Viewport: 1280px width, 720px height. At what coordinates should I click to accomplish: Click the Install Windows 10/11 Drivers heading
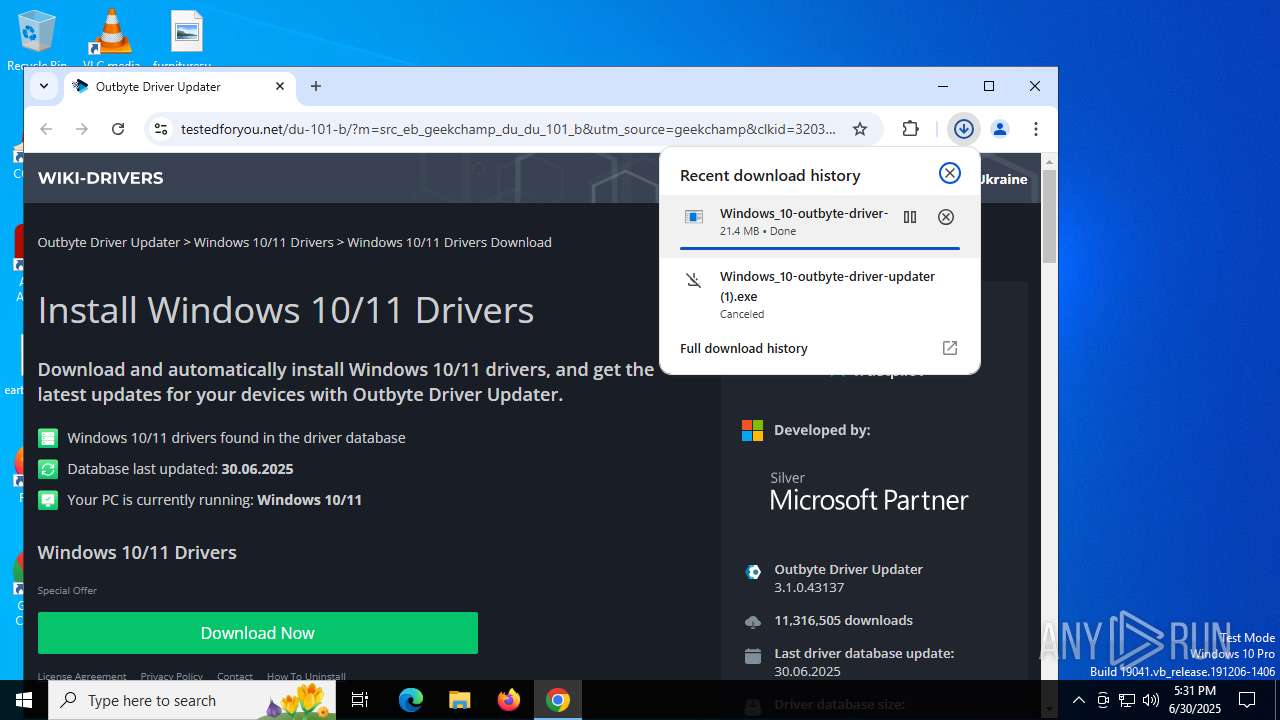pos(286,310)
